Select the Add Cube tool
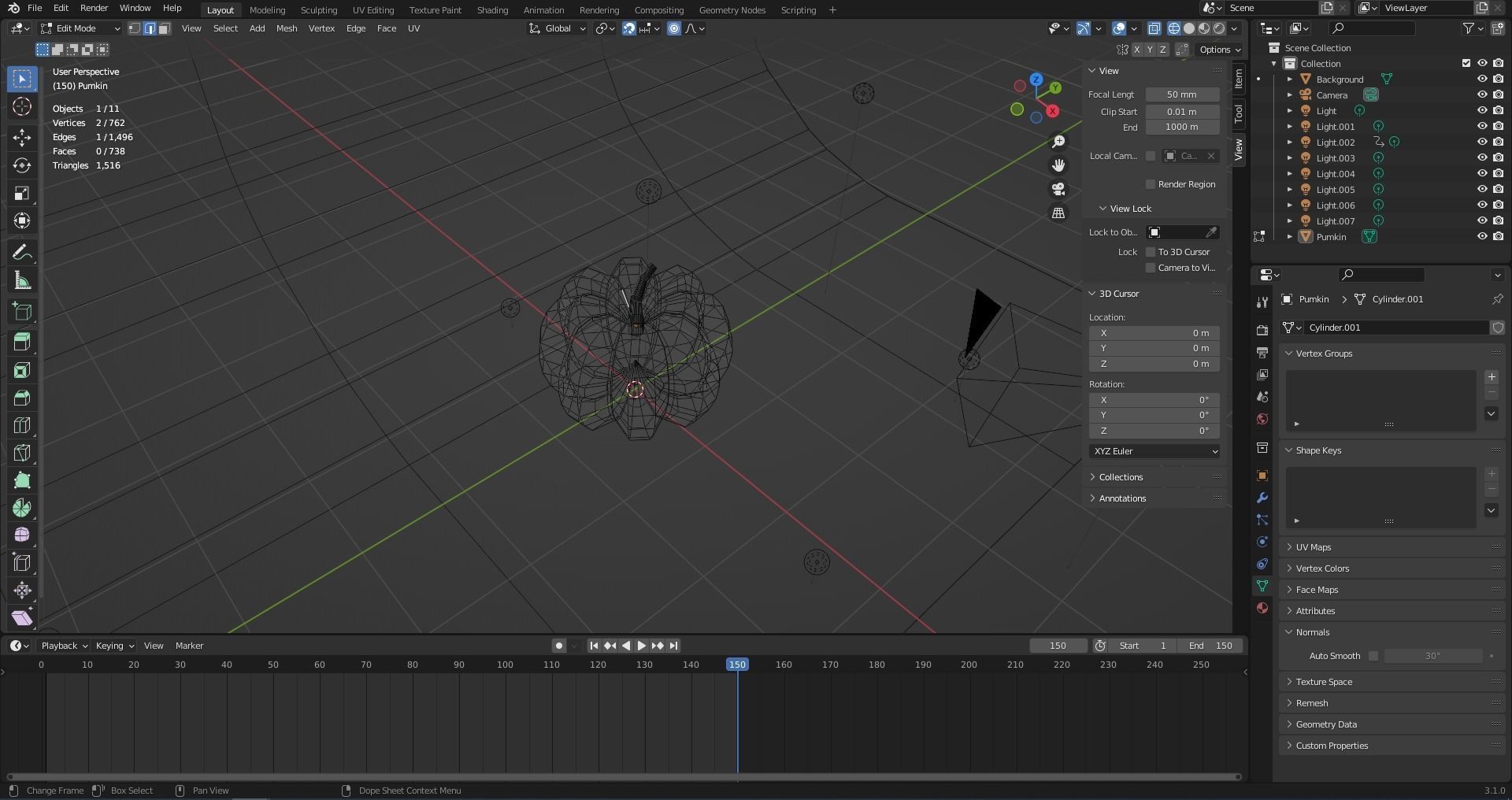Viewport: 1512px width, 800px height. [x=22, y=311]
